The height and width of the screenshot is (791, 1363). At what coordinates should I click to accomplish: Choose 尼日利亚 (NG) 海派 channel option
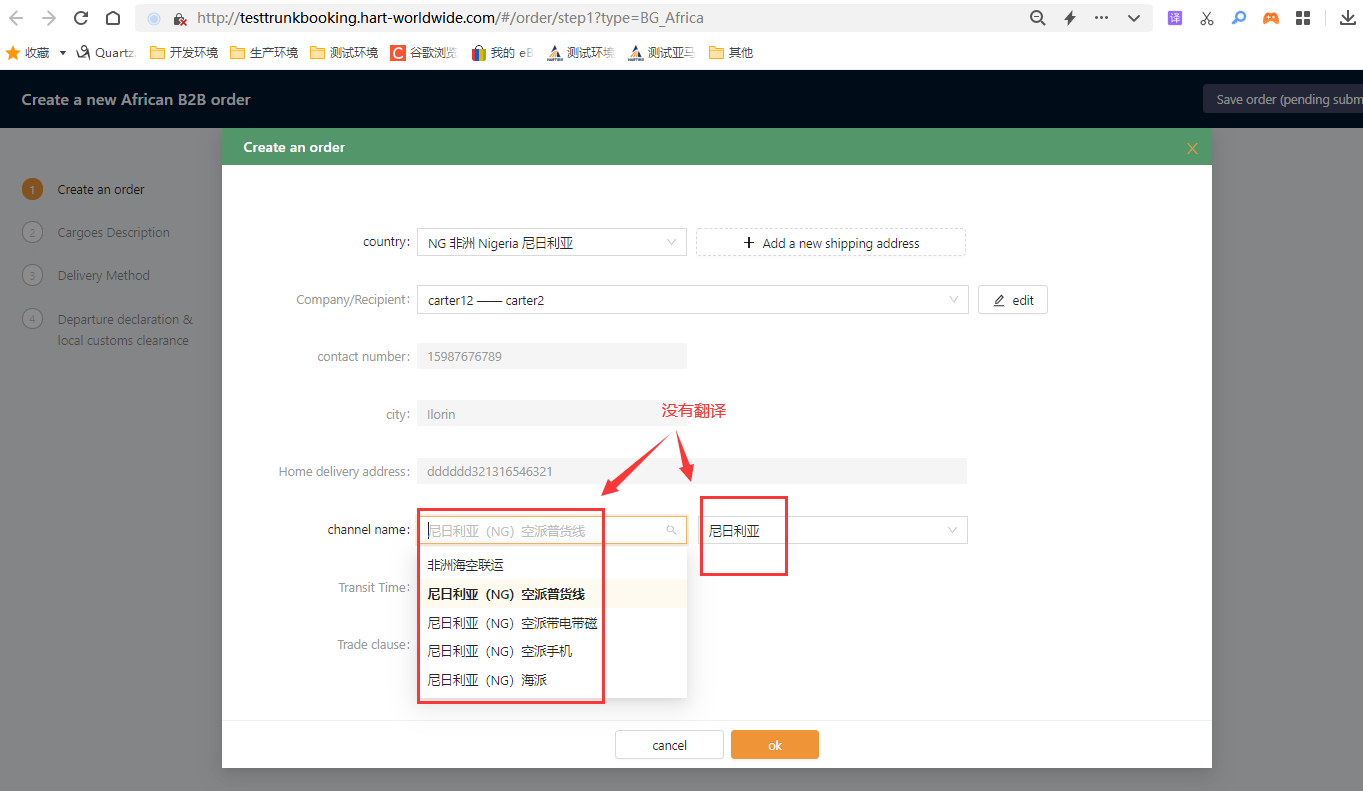point(487,680)
